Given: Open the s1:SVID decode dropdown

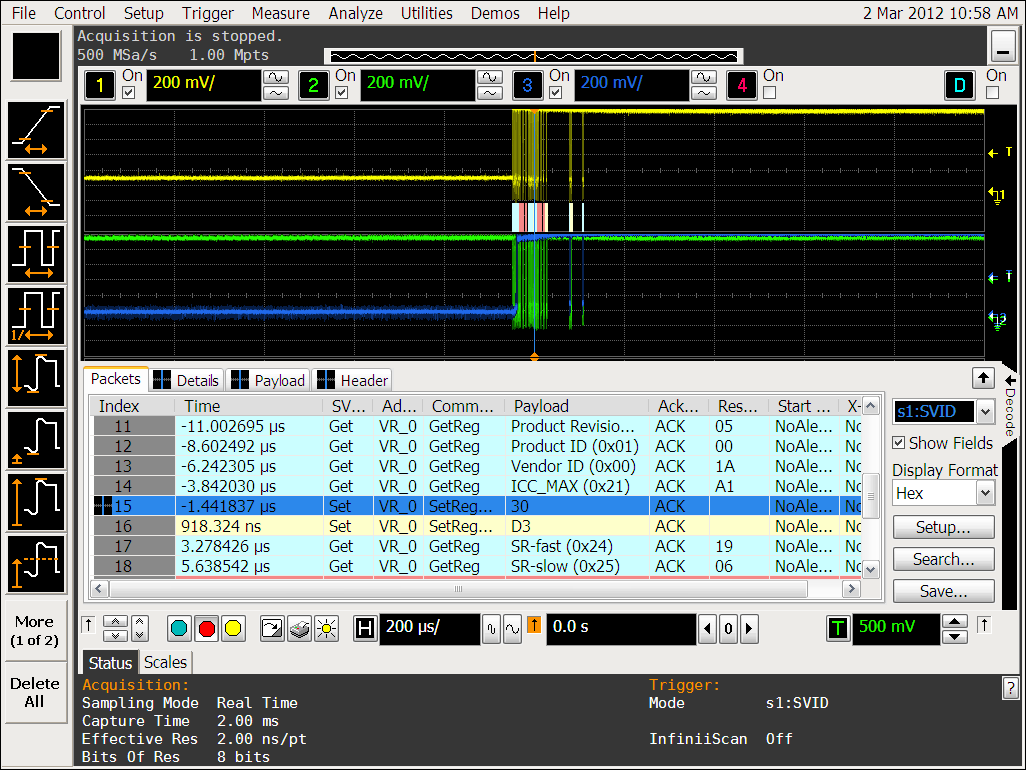Looking at the screenshot, I should pyautogui.click(x=943, y=411).
